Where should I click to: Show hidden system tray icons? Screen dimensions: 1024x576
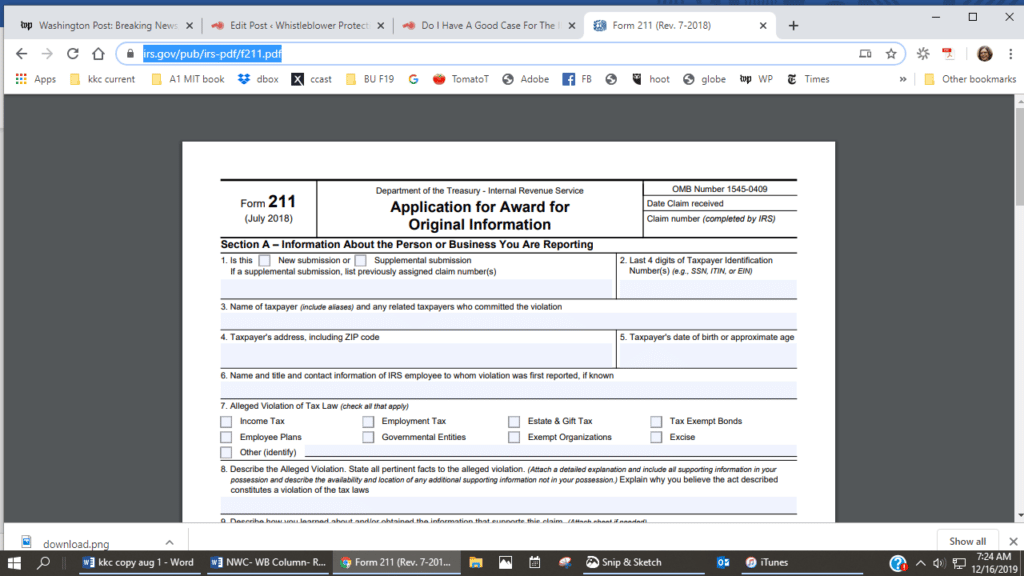click(x=919, y=562)
